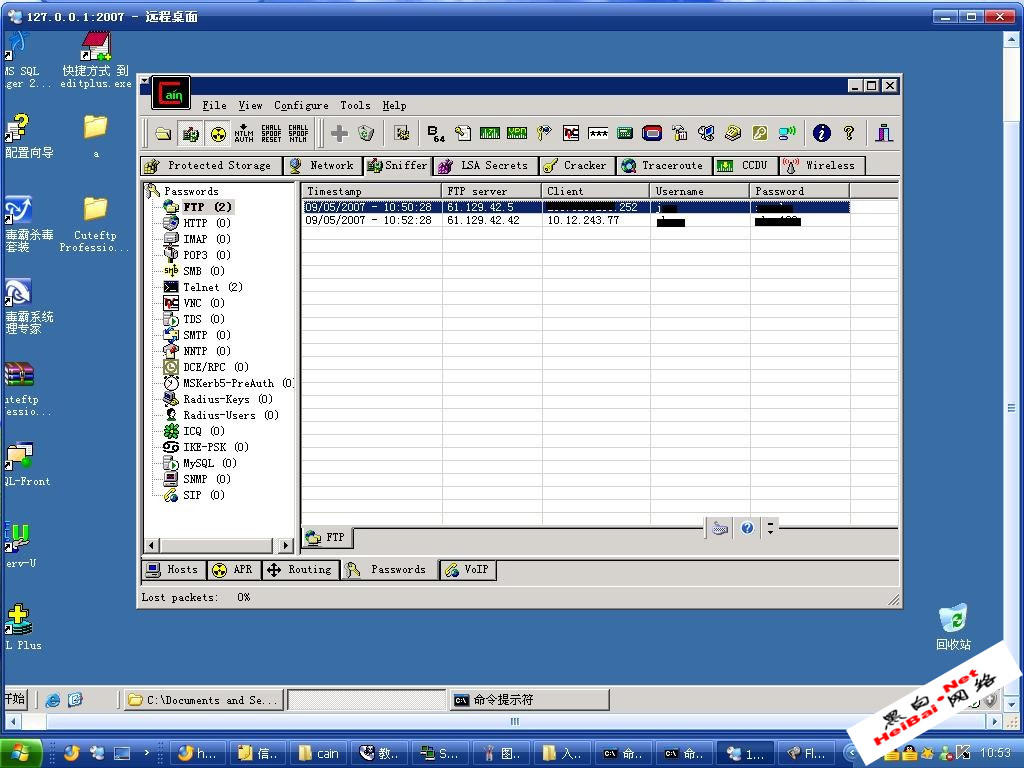Click the Cuteftp Professional desktop folder icon
The image size is (1024, 768).
(x=95, y=224)
